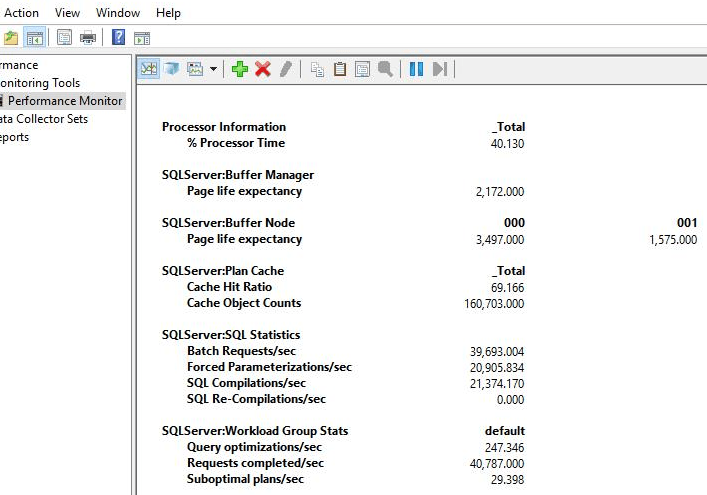Click Batch Requests value 39,693.004
Viewport: 707px width, 495px height.
click(497, 352)
